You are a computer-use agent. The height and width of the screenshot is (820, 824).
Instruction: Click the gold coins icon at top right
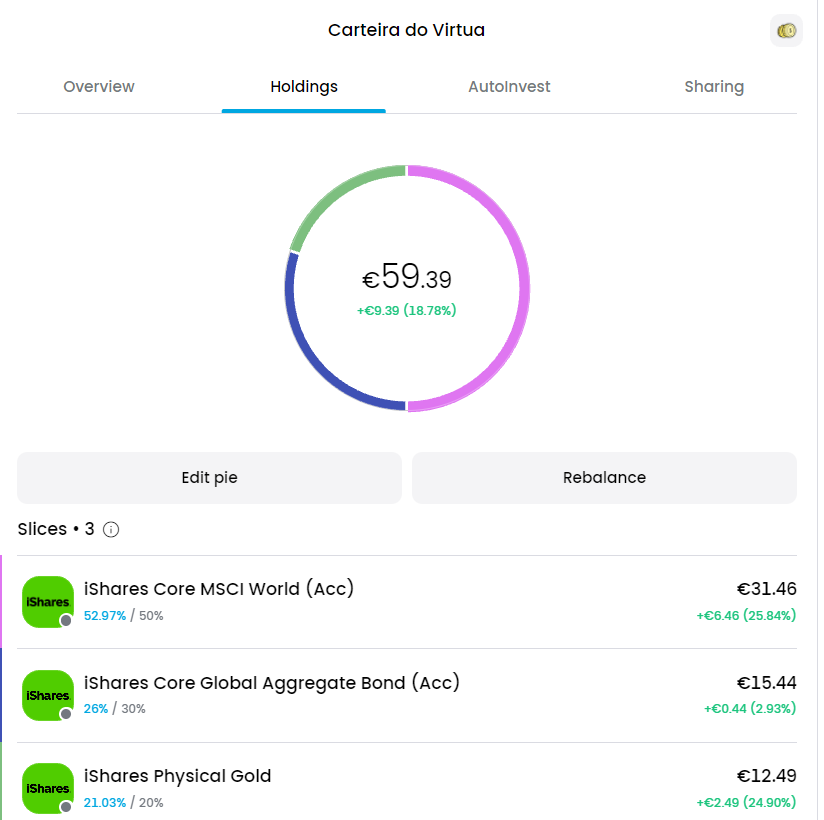786,30
